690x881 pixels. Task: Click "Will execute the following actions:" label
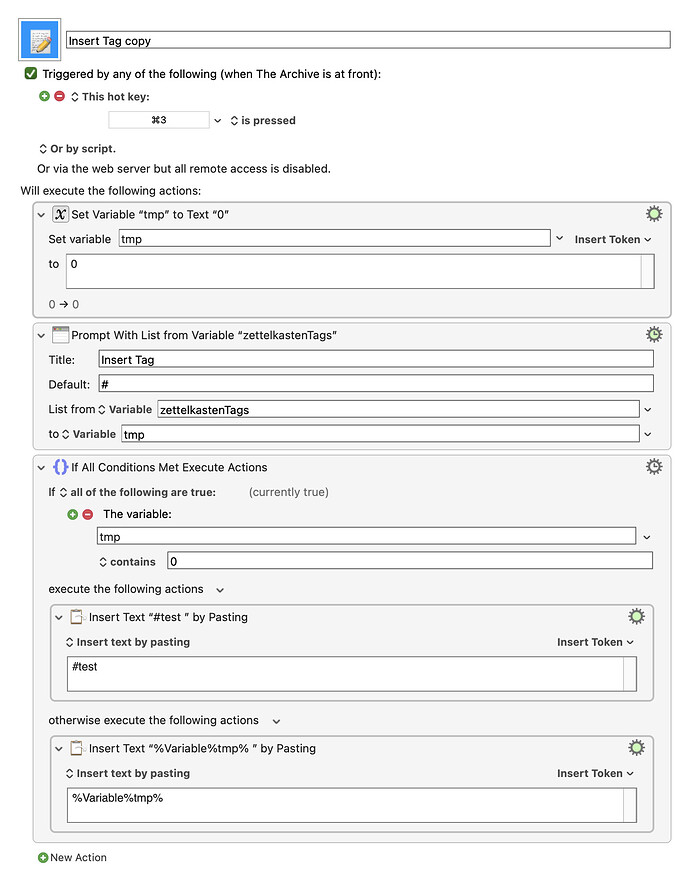coord(111,190)
